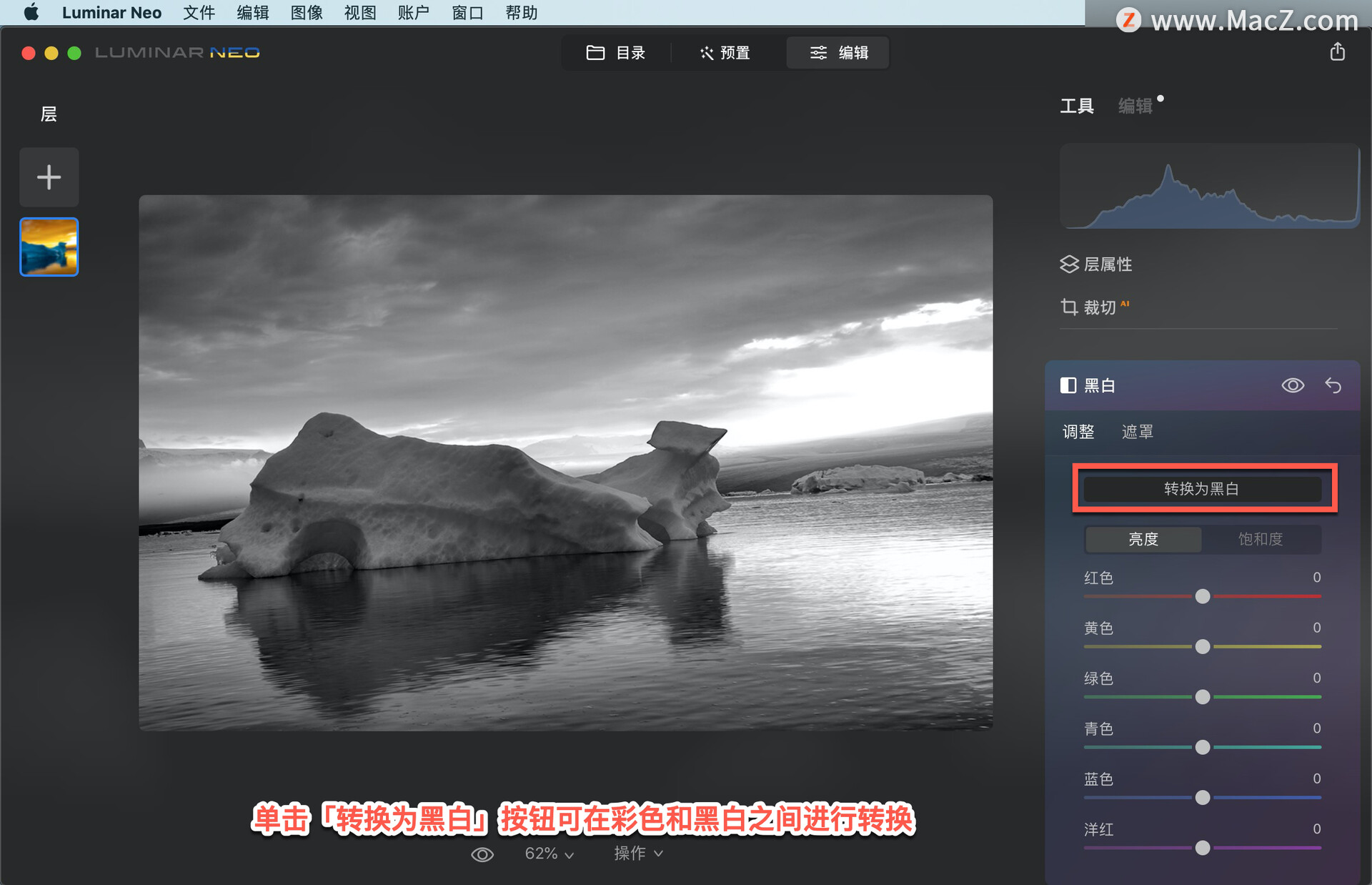1372x885 pixels.
Task: Open the Luminar Neo app menu
Action: tap(111, 12)
